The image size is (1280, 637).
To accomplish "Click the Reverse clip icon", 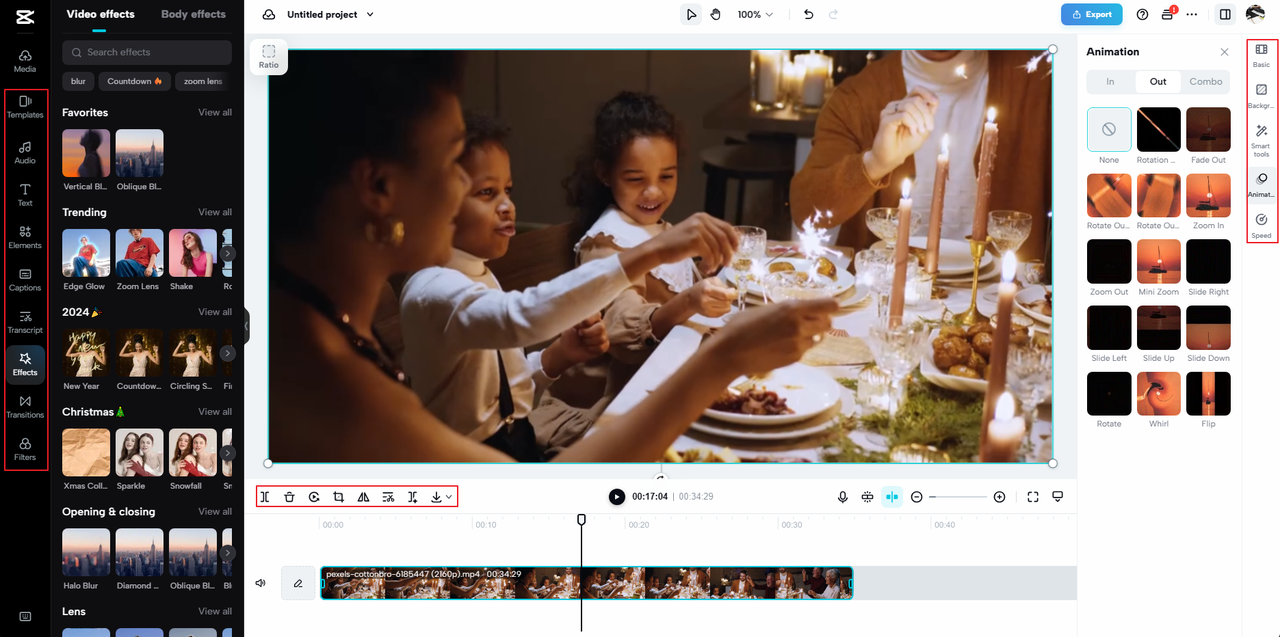I will (x=314, y=497).
